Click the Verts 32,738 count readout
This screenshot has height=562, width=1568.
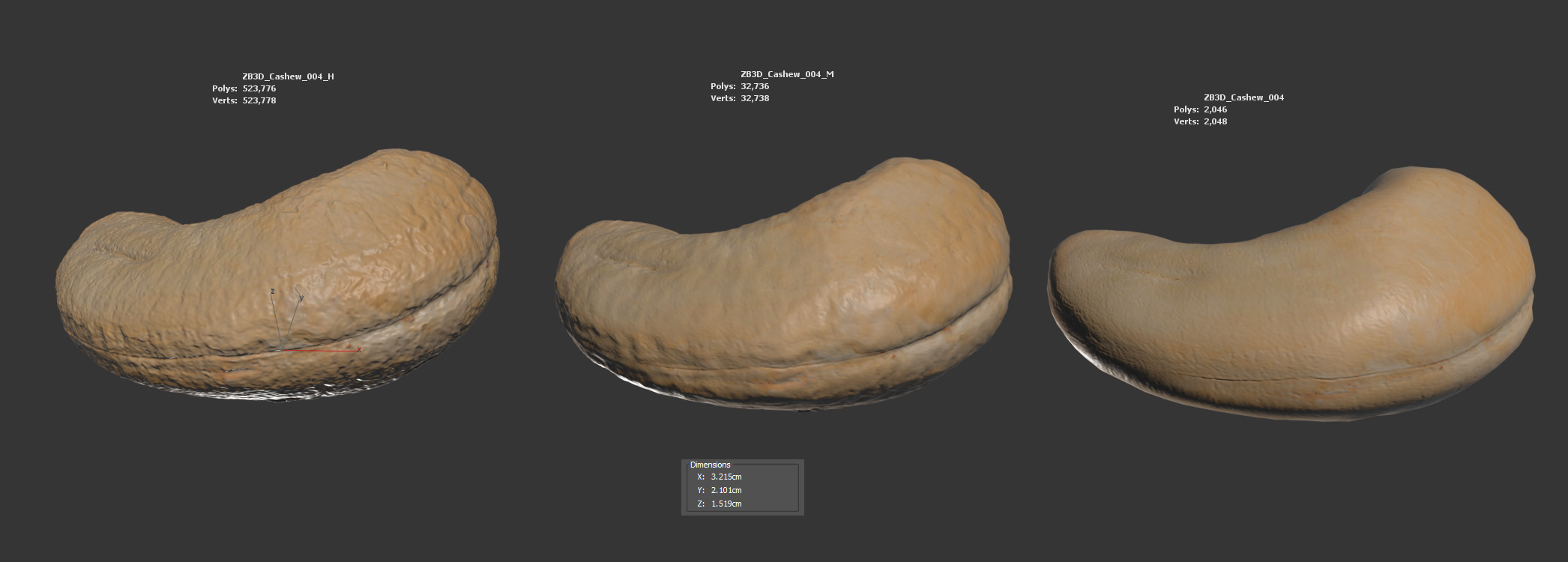click(755, 98)
